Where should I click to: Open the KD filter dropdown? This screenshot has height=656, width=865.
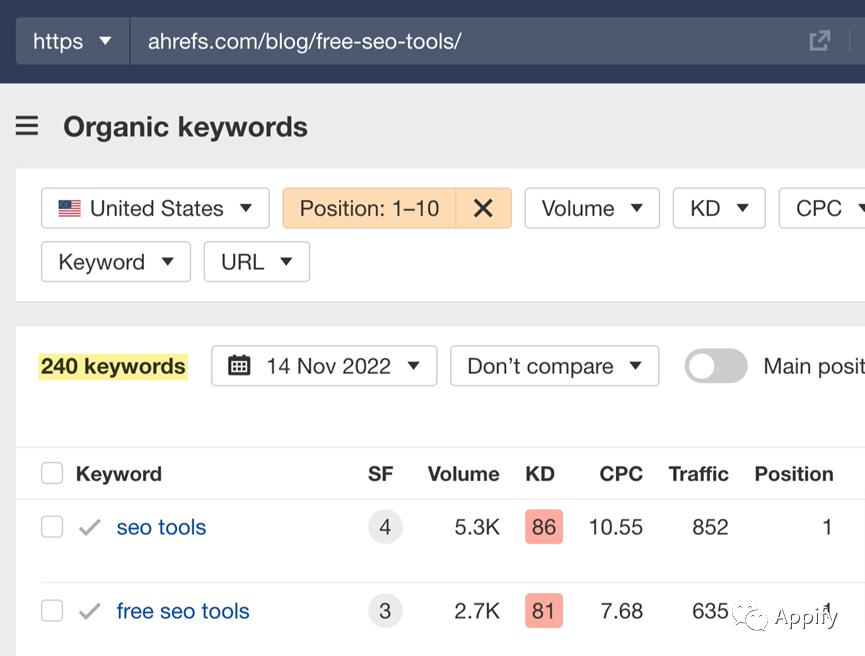(x=719, y=208)
